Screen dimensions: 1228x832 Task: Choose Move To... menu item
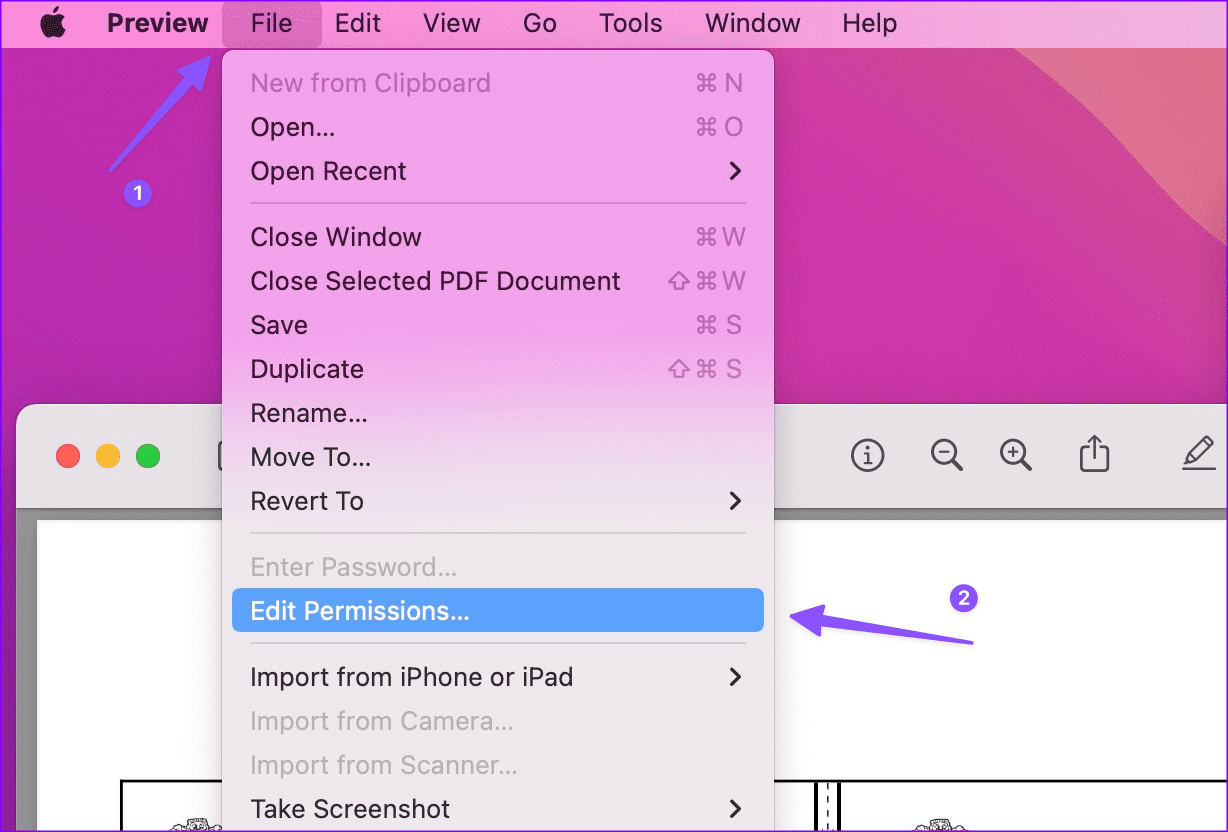(498, 457)
